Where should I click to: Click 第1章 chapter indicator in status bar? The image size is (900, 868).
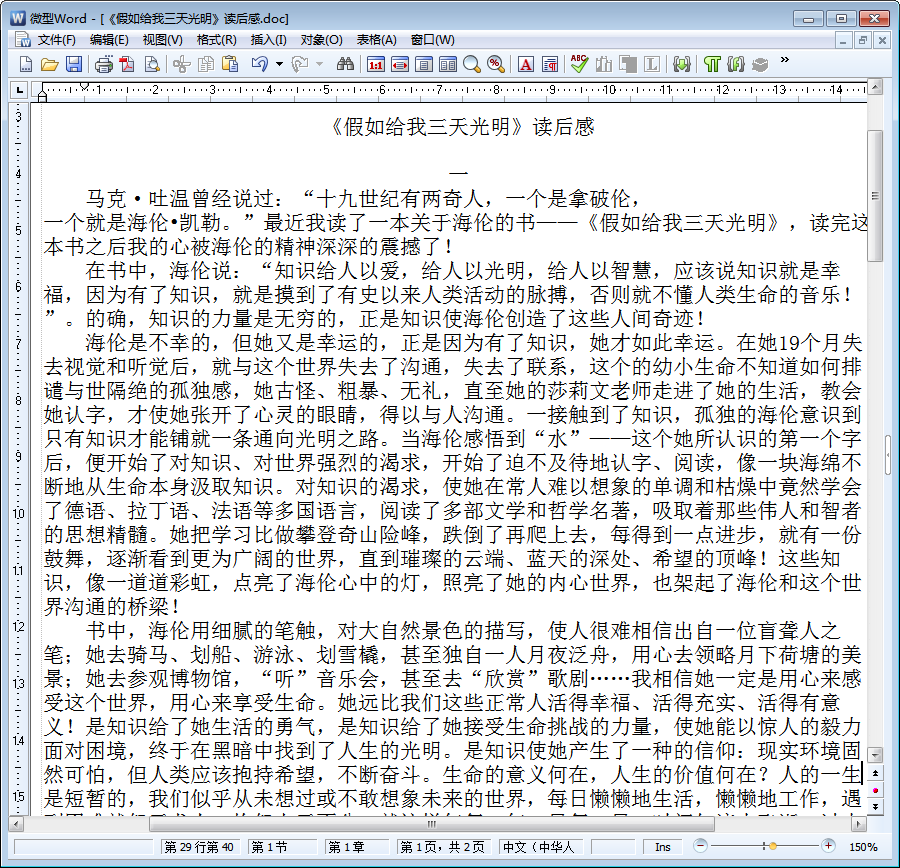pos(357,847)
